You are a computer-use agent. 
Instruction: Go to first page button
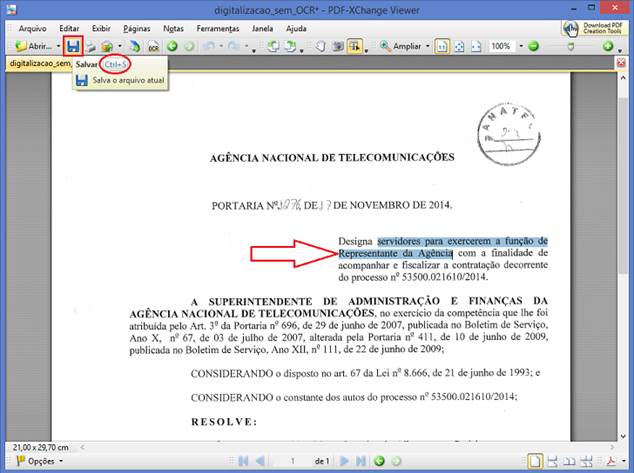tap(243, 461)
